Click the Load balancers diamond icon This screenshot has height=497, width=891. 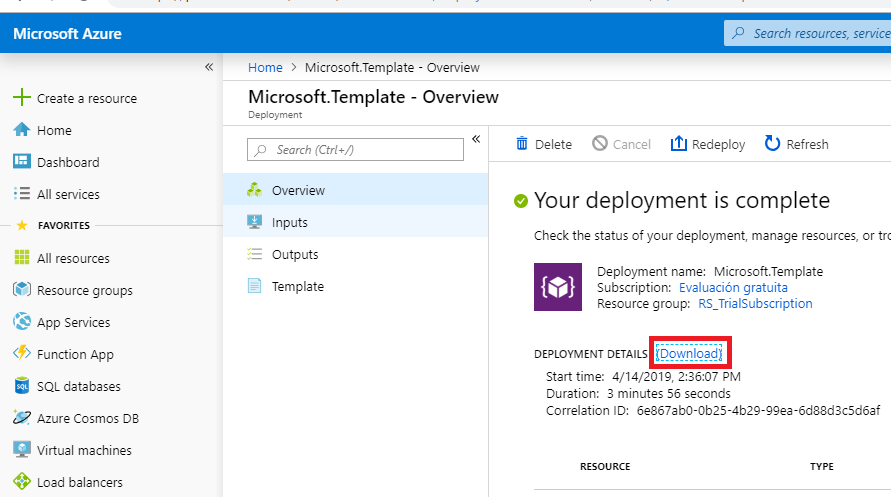click(x=22, y=482)
